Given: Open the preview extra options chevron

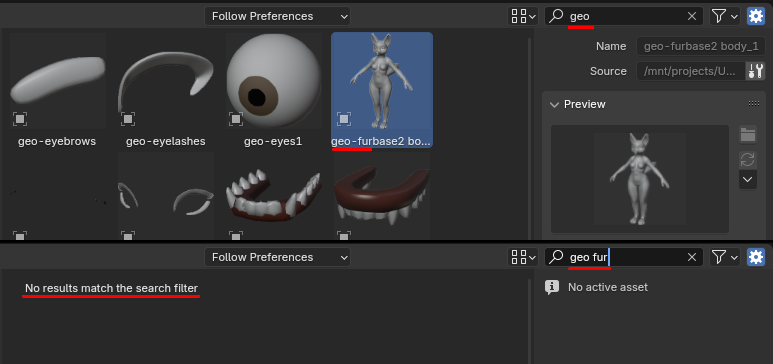Looking at the screenshot, I should (748, 180).
